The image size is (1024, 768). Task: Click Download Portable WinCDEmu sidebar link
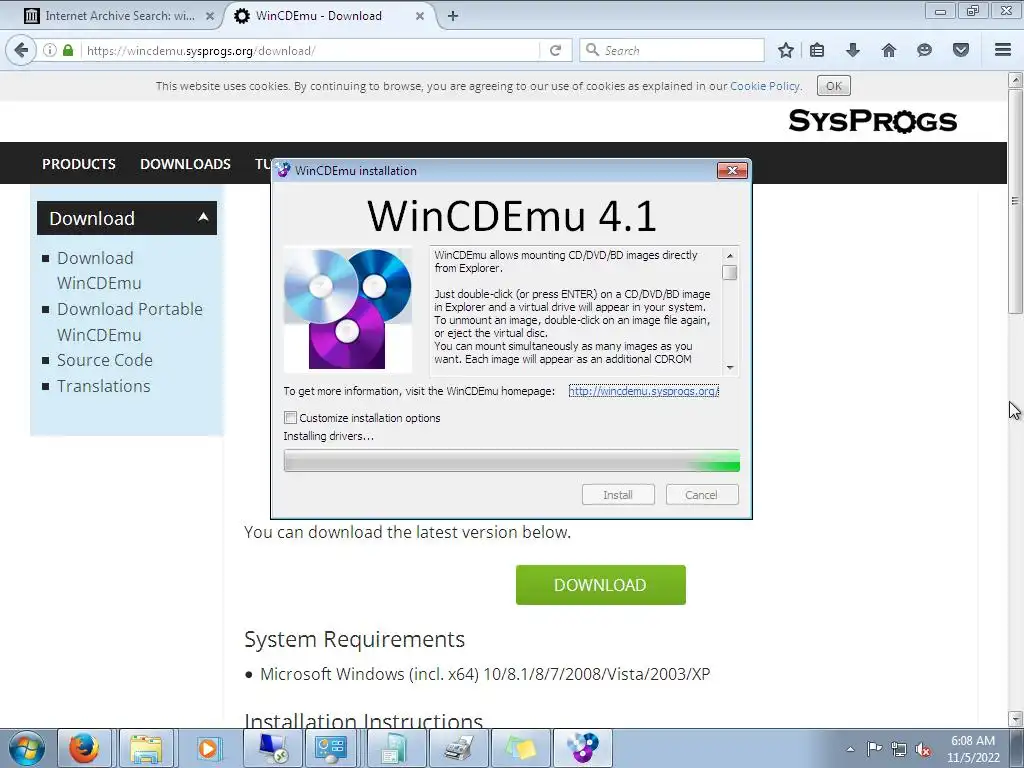(x=130, y=321)
